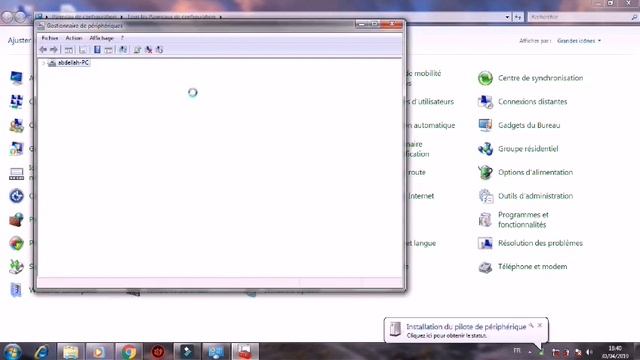The image size is (640, 360).
Task: Click the last toolbar icon with down arrow
Action: 159,50
